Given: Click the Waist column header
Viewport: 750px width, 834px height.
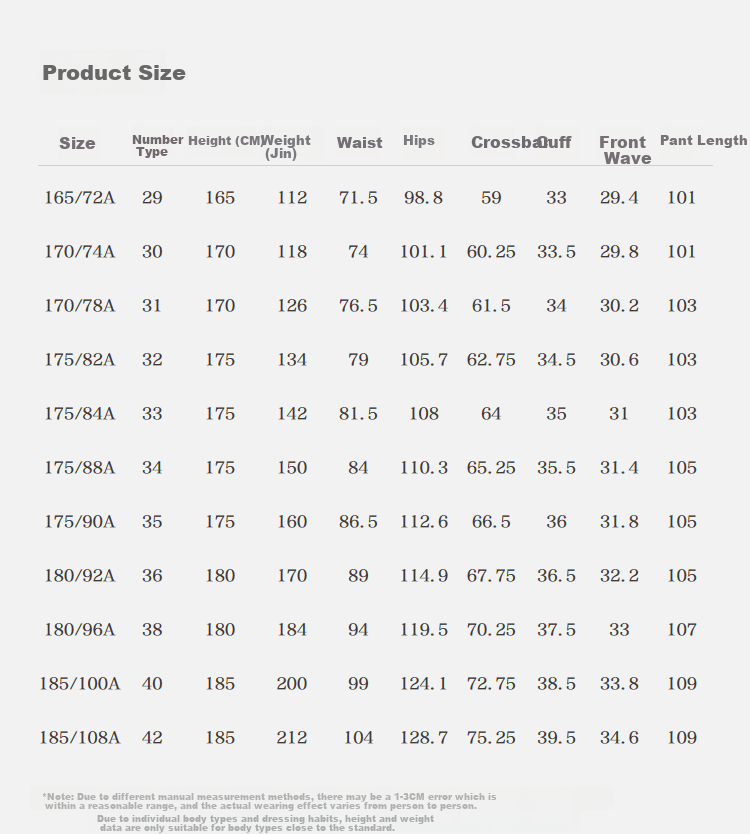Looking at the screenshot, I should [x=360, y=143].
